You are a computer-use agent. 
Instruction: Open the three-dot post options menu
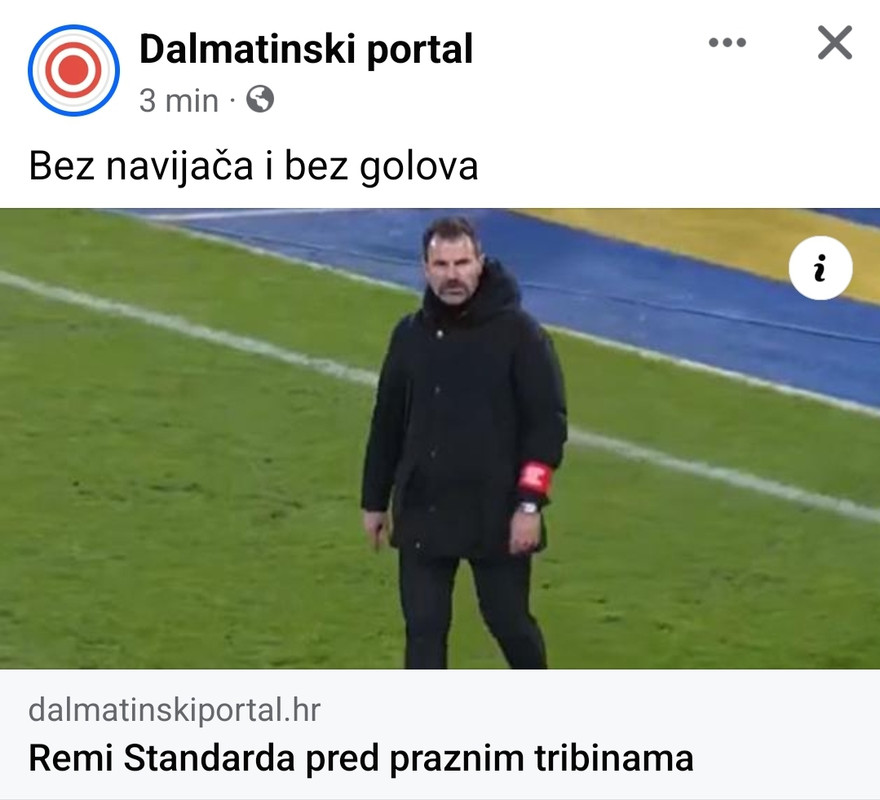tap(727, 42)
